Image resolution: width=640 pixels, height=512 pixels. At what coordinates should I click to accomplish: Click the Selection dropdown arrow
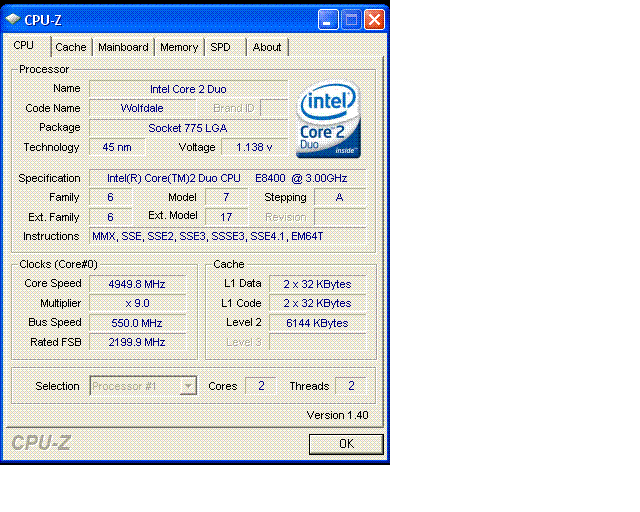click(188, 386)
